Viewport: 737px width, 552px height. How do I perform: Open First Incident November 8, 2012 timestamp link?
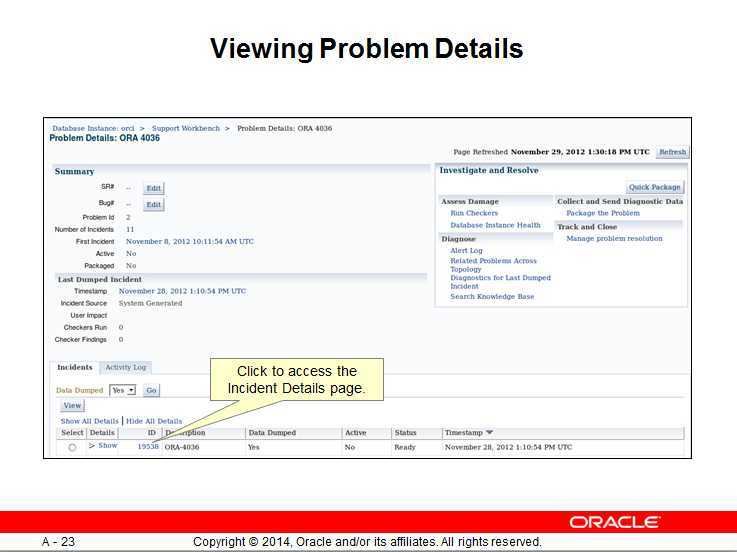point(190,241)
